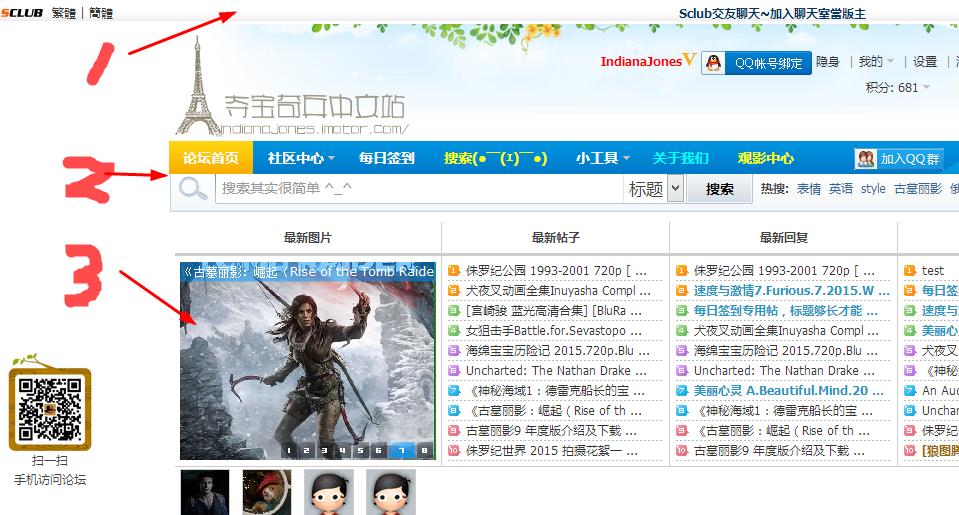This screenshot has height=515, width=959.
Task: Click the SCLUB logo in the top bar
Action: tap(21, 12)
